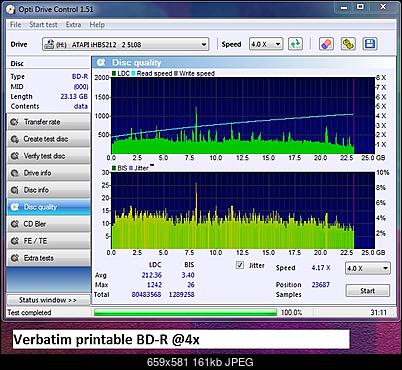This screenshot has width=402, height=370.
Task: Open the Start test menu
Action: pos(43,25)
